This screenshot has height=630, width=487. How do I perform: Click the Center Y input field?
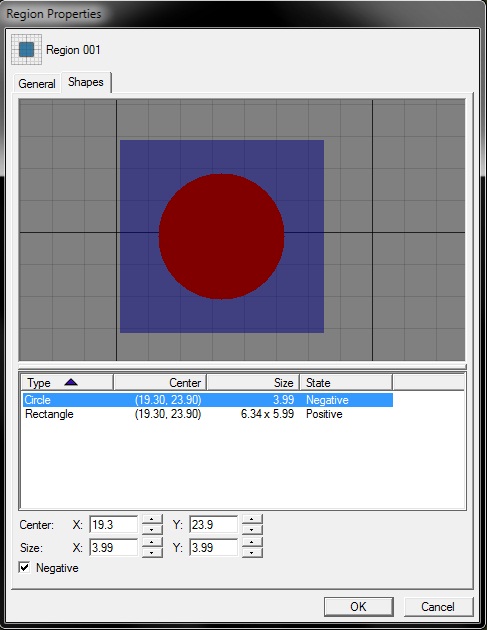pyautogui.click(x=213, y=525)
